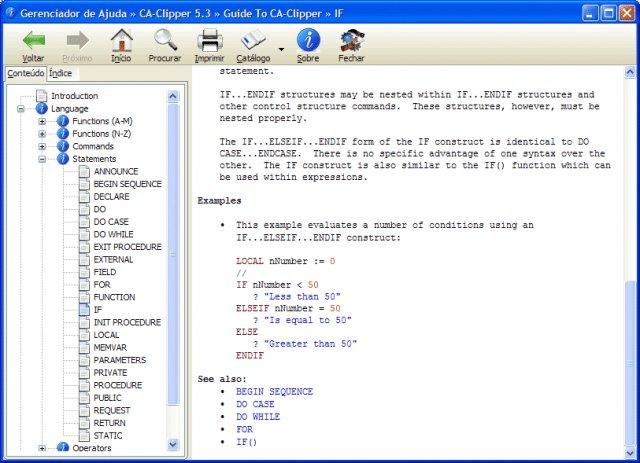This screenshot has height=463, width=640.
Task: Collapse the Language tree node
Action: click(20, 109)
